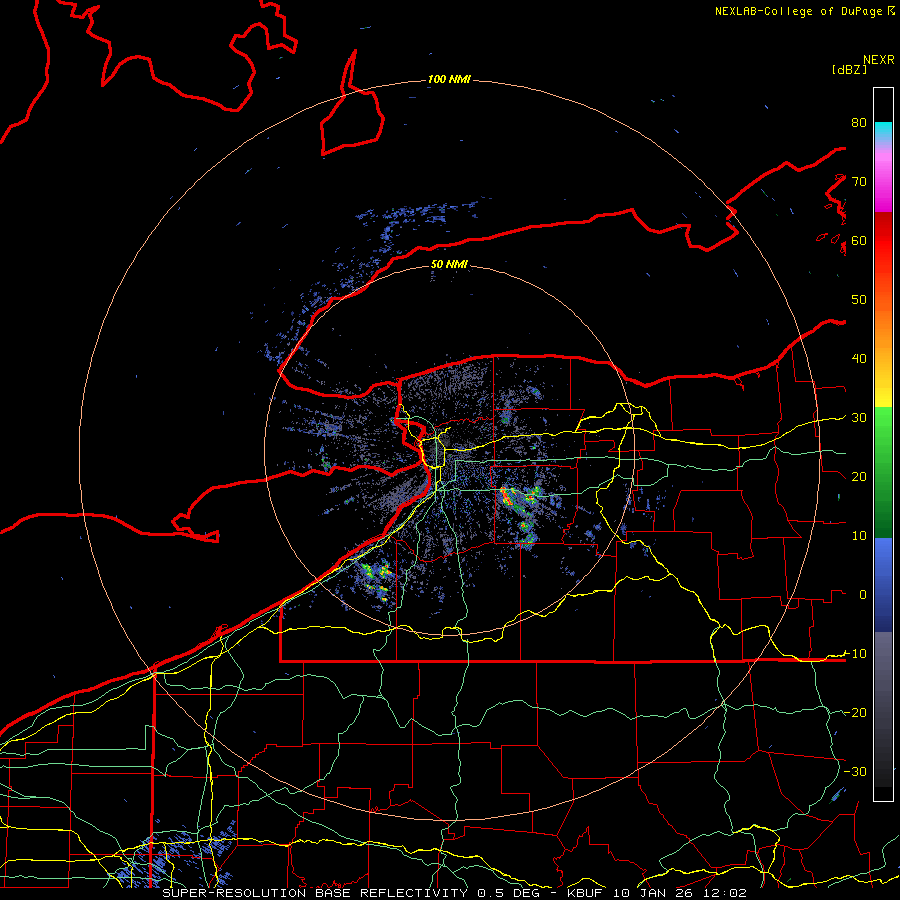Click the 40 value on the dBZ scale
This screenshot has width=900, height=900.
point(859,358)
